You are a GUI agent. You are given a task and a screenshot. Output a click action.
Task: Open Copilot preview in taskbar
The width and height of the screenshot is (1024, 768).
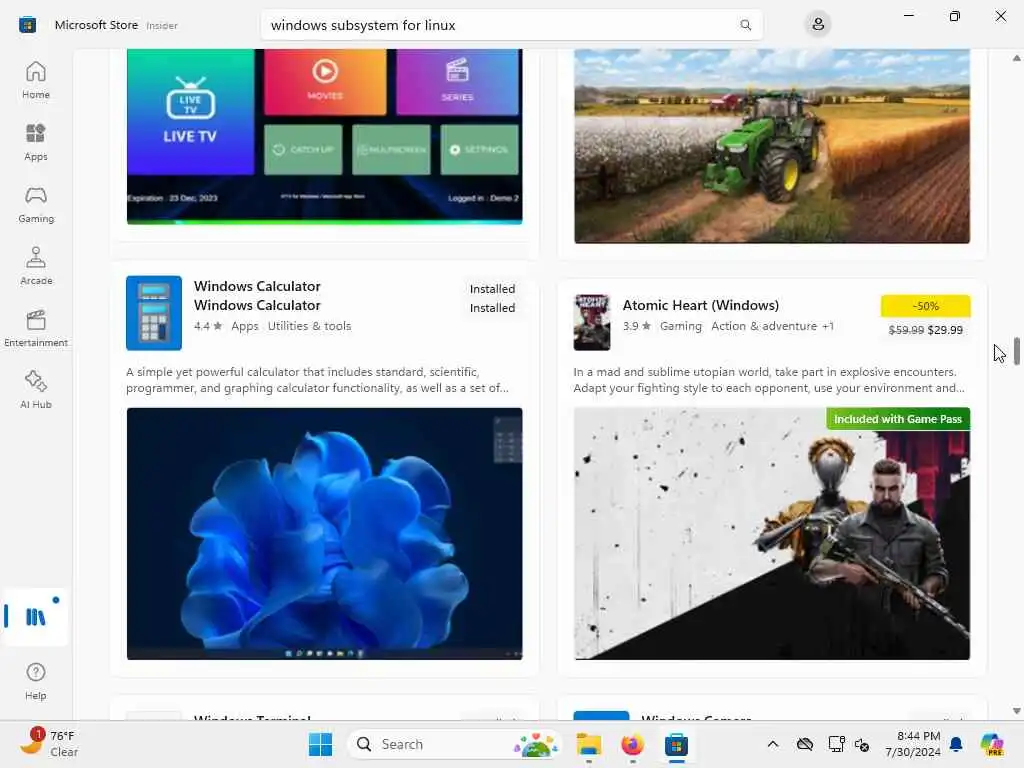[992, 744]
